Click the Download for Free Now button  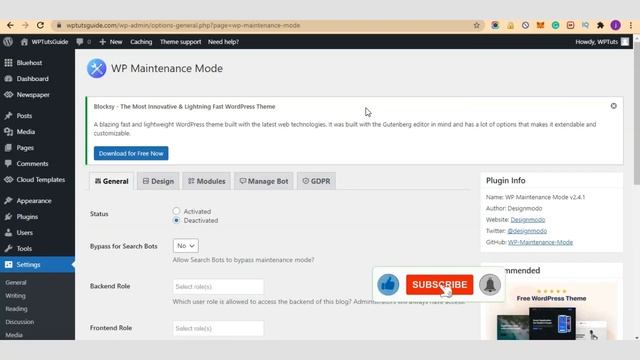[x=131, y=153]
